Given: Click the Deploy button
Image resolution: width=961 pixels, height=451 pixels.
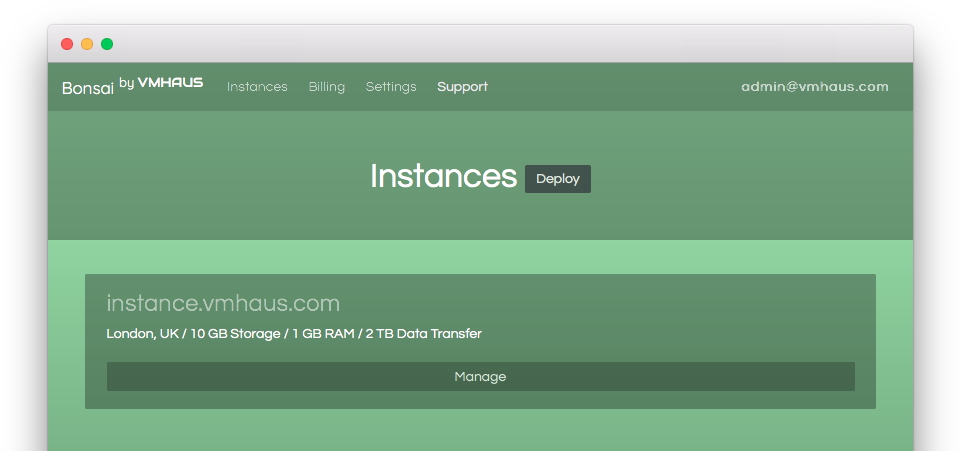Looking at the screenshot, I should click(558, 179).
